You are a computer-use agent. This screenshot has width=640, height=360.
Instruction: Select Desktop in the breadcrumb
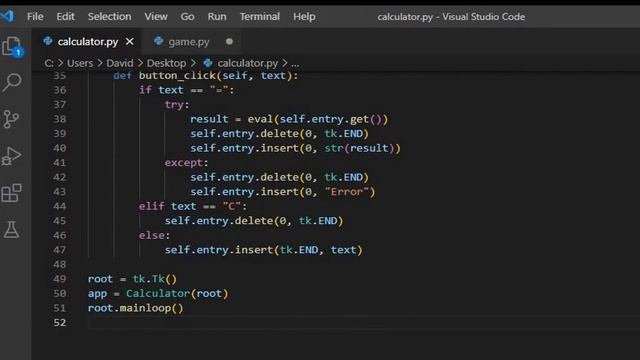point(166,63)
